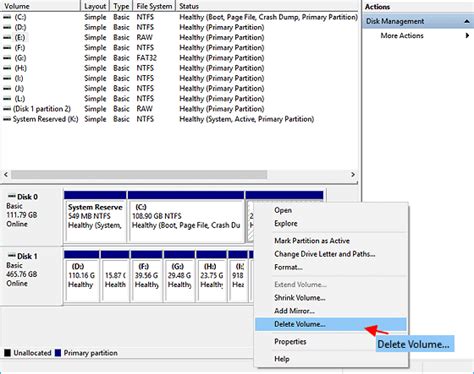Sort by the Layout column header
474x374 pixels.
[x=95, y=6]
